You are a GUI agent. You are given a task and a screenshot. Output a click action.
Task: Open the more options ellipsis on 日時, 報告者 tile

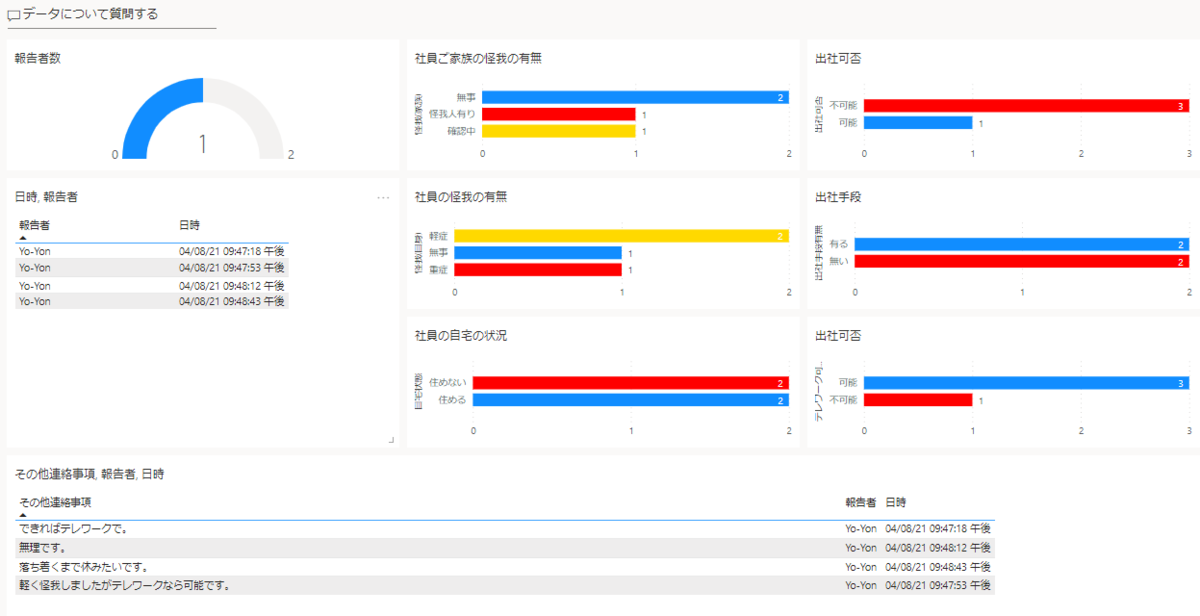coord(383,198)
